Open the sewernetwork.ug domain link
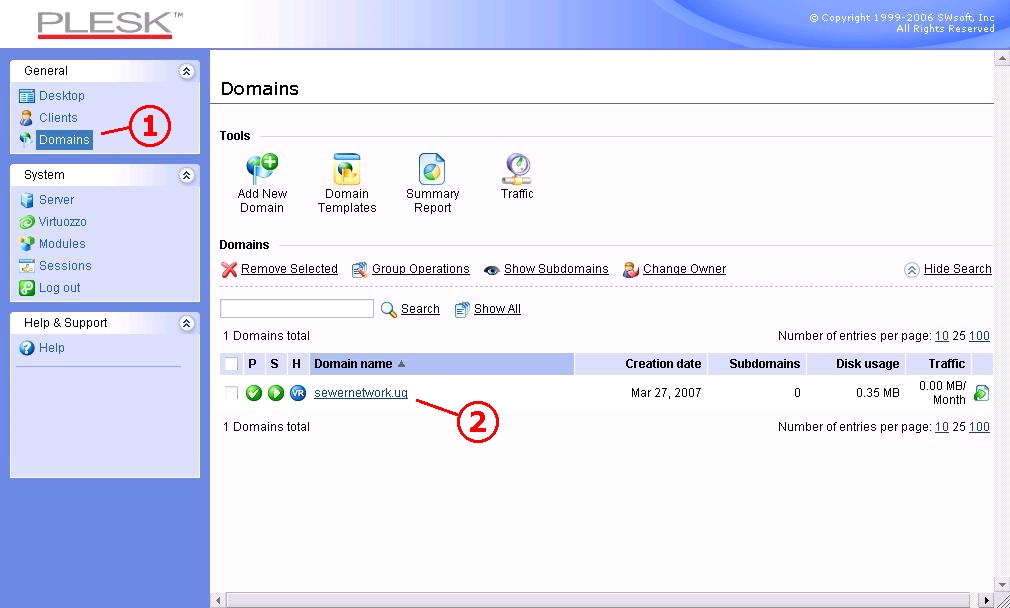The image size is (1010, 608). (361, 393)
